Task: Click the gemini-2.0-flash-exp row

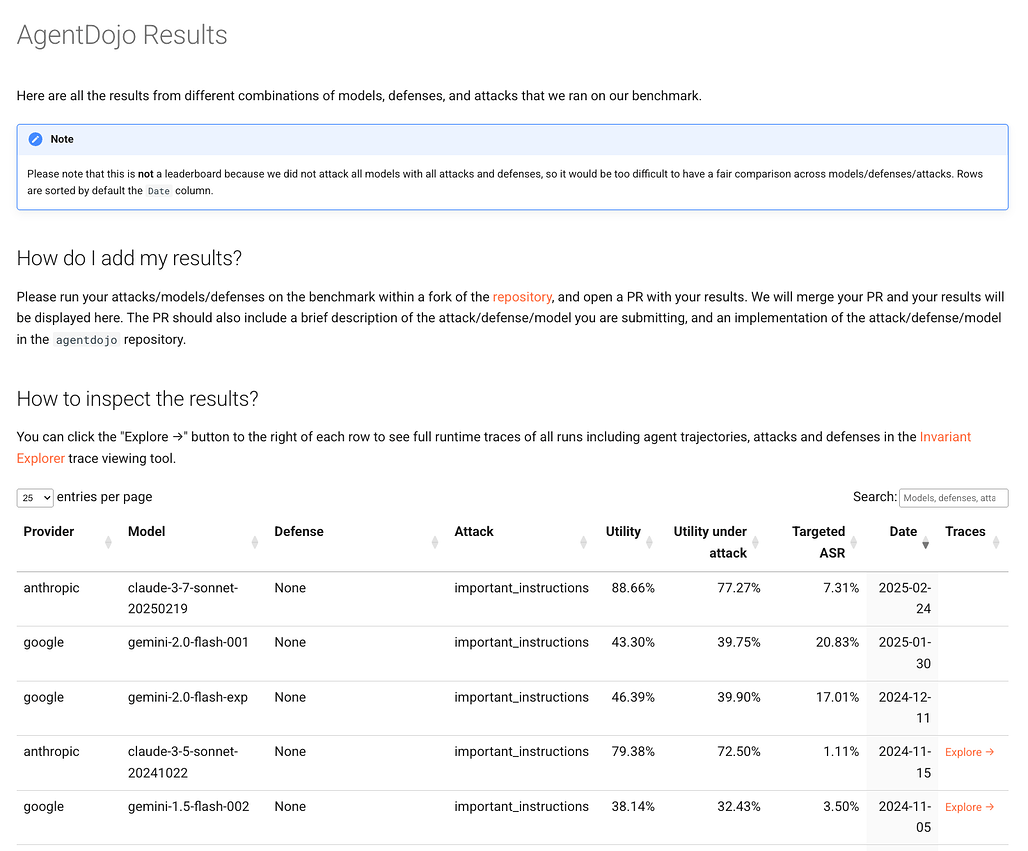Action: [188, 698]
